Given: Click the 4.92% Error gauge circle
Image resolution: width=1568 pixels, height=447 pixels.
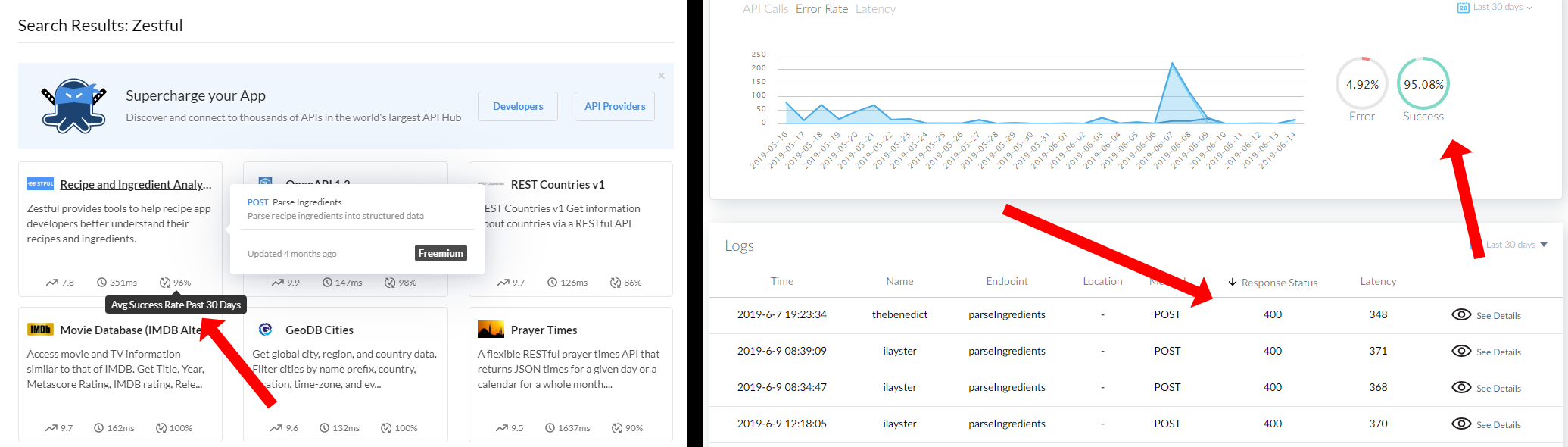Looking at the screenshot, I should point(1362,84).
